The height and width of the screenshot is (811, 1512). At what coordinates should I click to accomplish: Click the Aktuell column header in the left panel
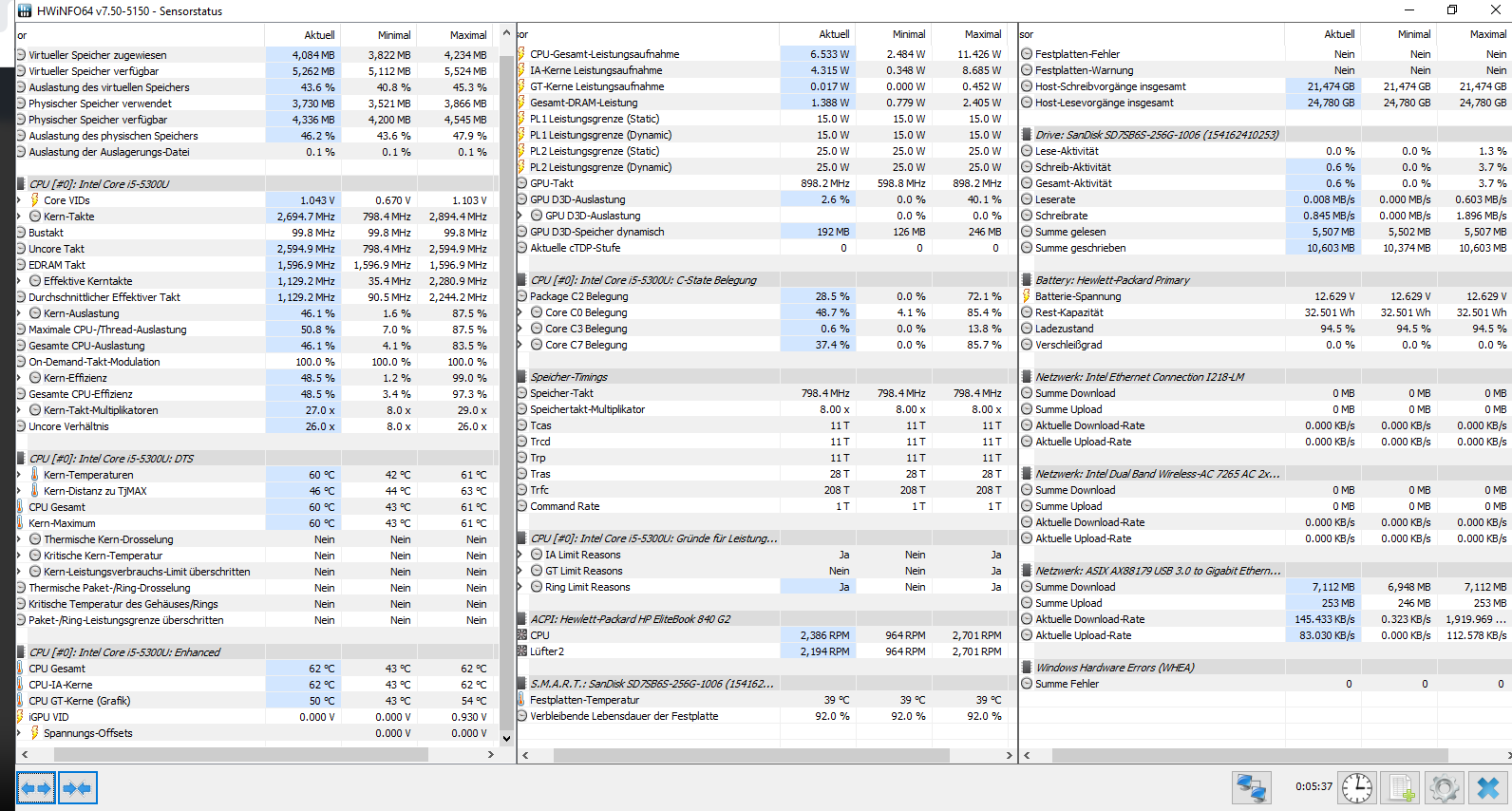point(303,35)
